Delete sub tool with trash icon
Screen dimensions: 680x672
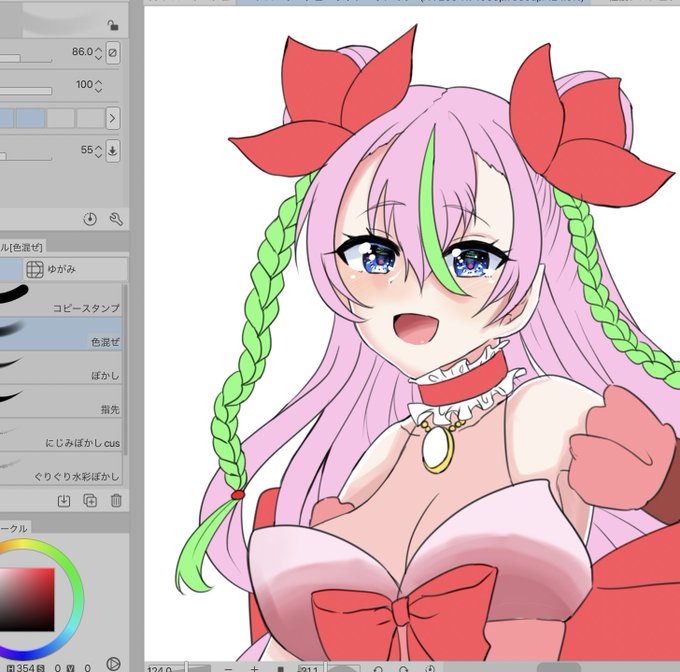point(116,501)
